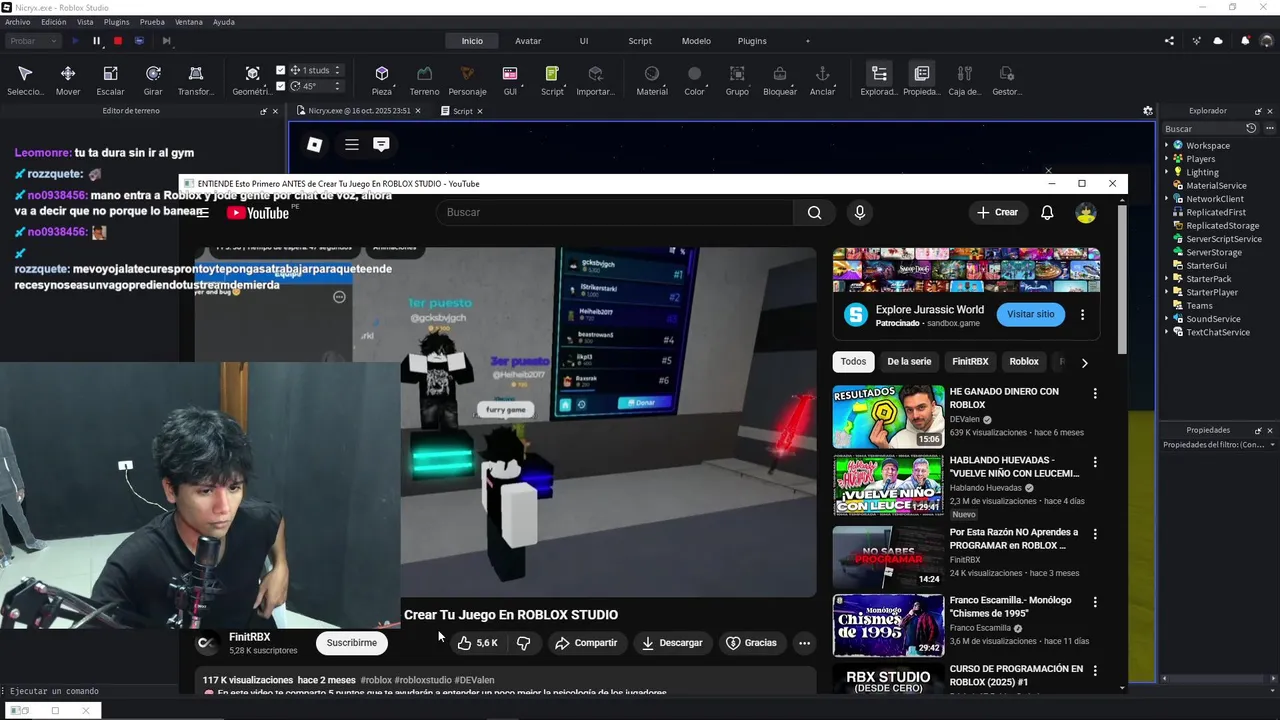This screenshot has height=720, width=1280.
Task: Expand the StarterPlayer tree node
Action: pyautogui.click(x=1166, y=292)
